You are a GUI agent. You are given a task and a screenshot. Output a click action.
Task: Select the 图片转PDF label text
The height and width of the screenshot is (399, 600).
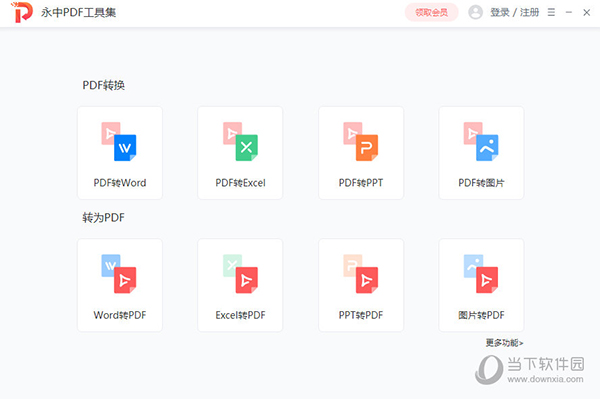tap(481, 315)
